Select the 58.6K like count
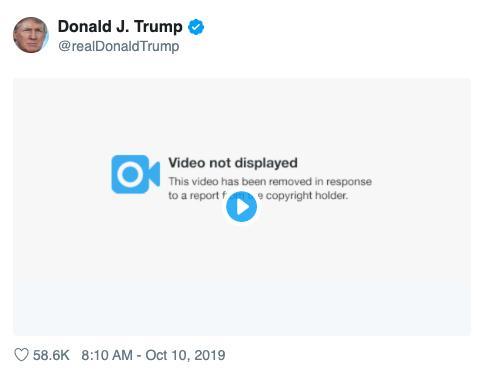Viewport: 485px width, 374px height. [51, 355]
